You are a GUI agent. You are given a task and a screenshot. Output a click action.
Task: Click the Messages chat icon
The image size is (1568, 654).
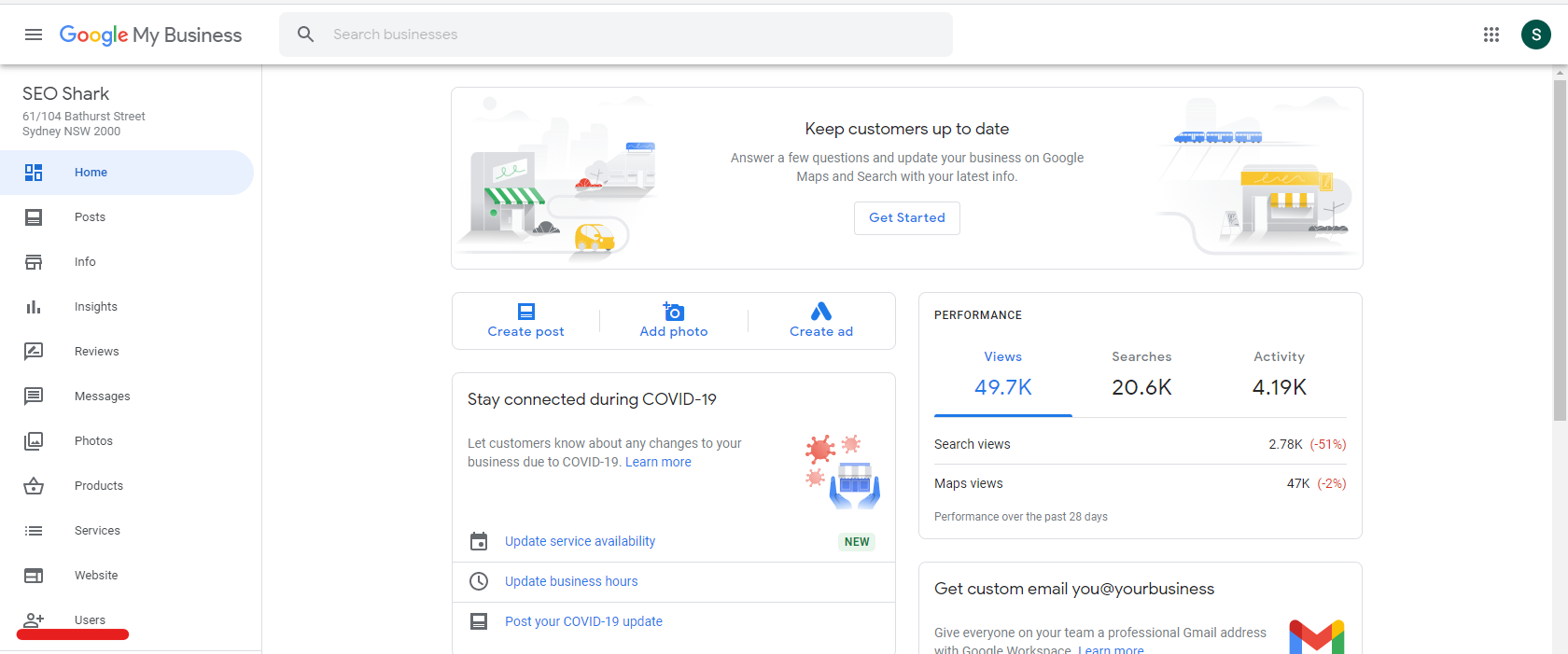tap(34, 397)
